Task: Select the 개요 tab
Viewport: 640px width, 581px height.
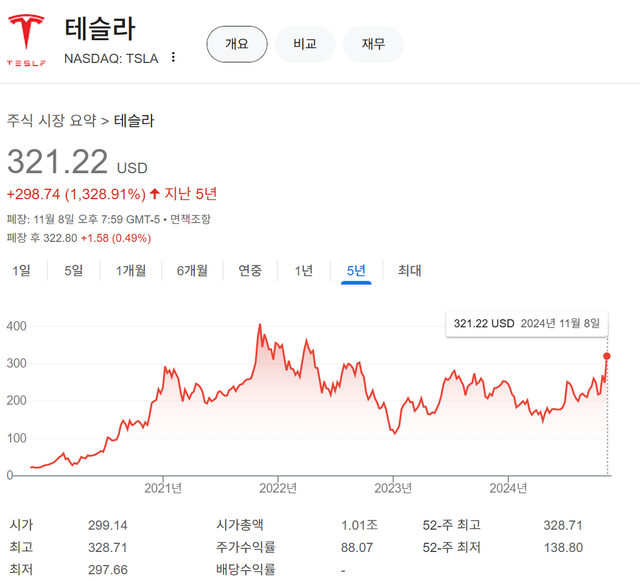Action: tap(236, 44)
